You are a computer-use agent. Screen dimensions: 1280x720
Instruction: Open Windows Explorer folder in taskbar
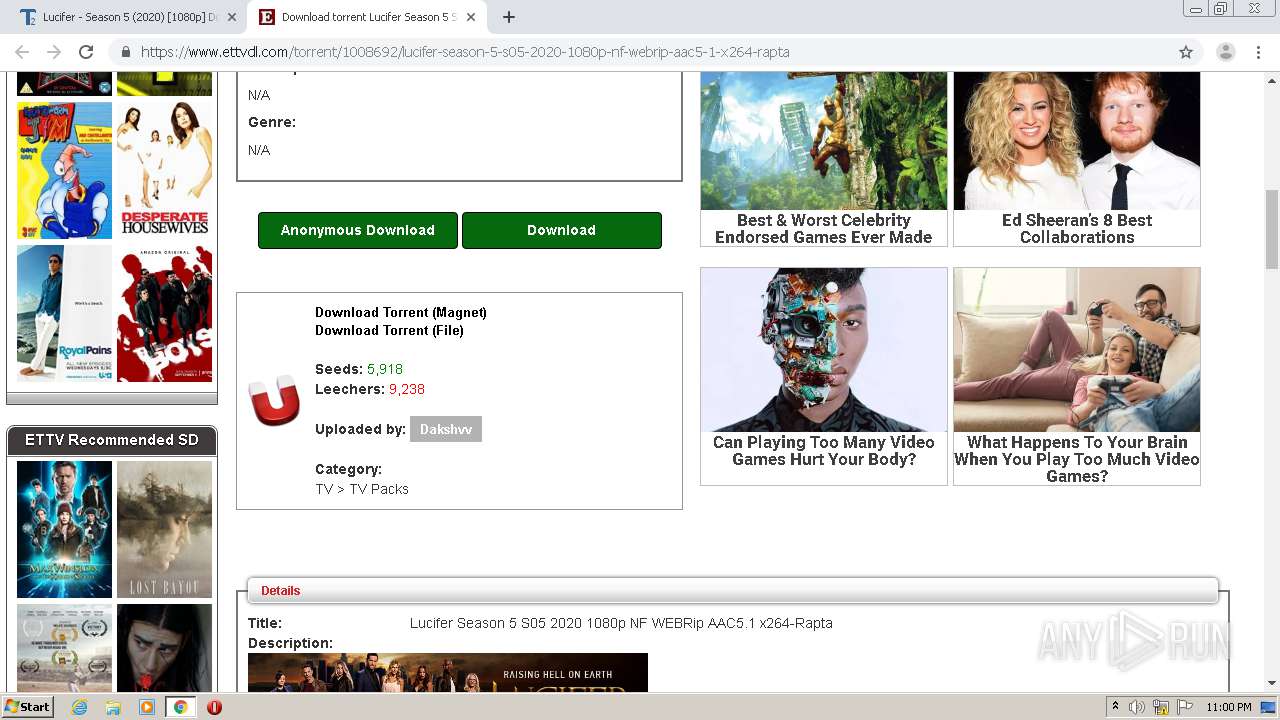click(113, 707)
